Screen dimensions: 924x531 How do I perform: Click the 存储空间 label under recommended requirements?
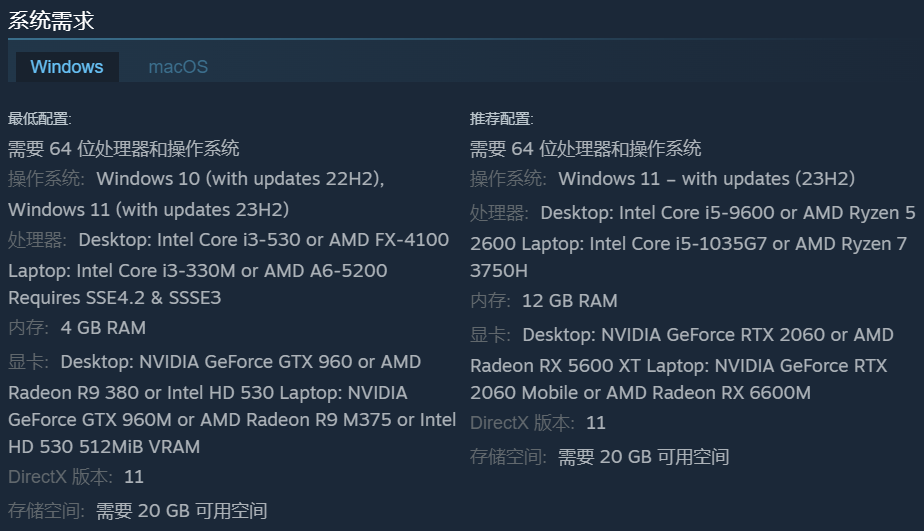click(509, 457)
